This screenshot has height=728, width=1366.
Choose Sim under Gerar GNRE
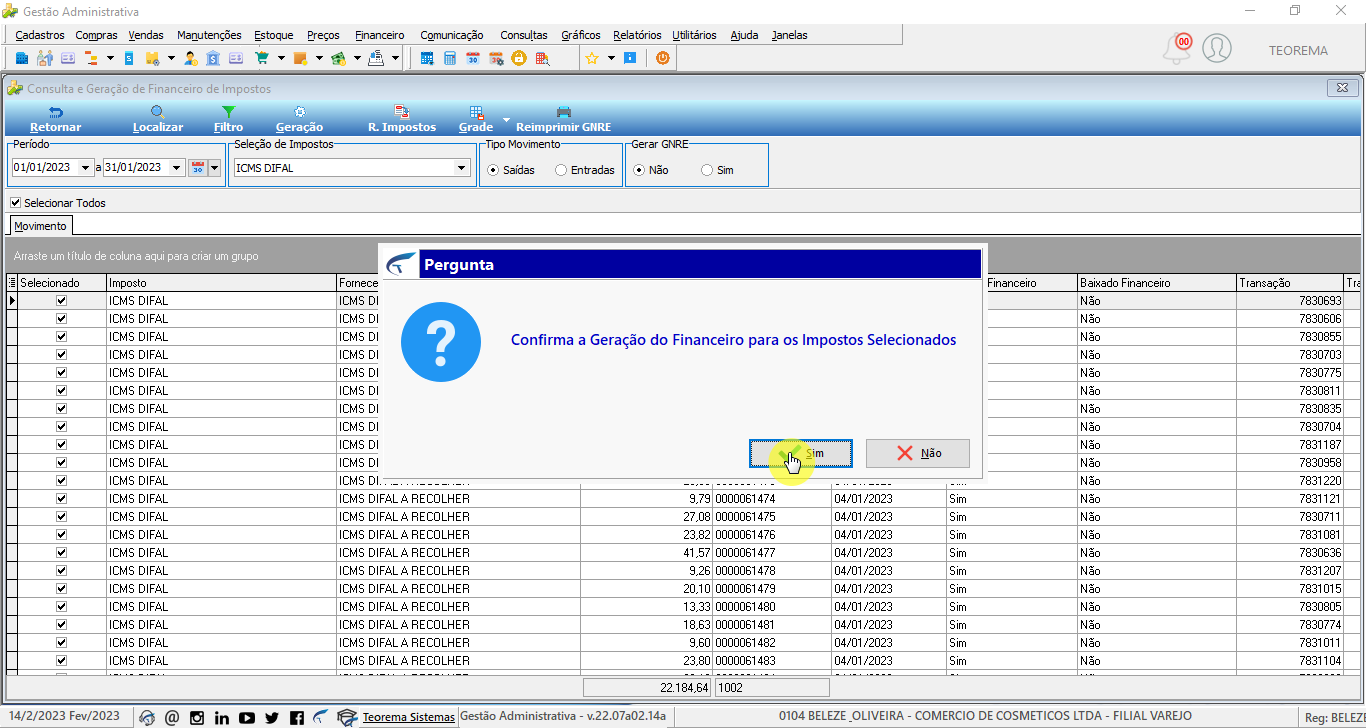[x=707, y=170]
